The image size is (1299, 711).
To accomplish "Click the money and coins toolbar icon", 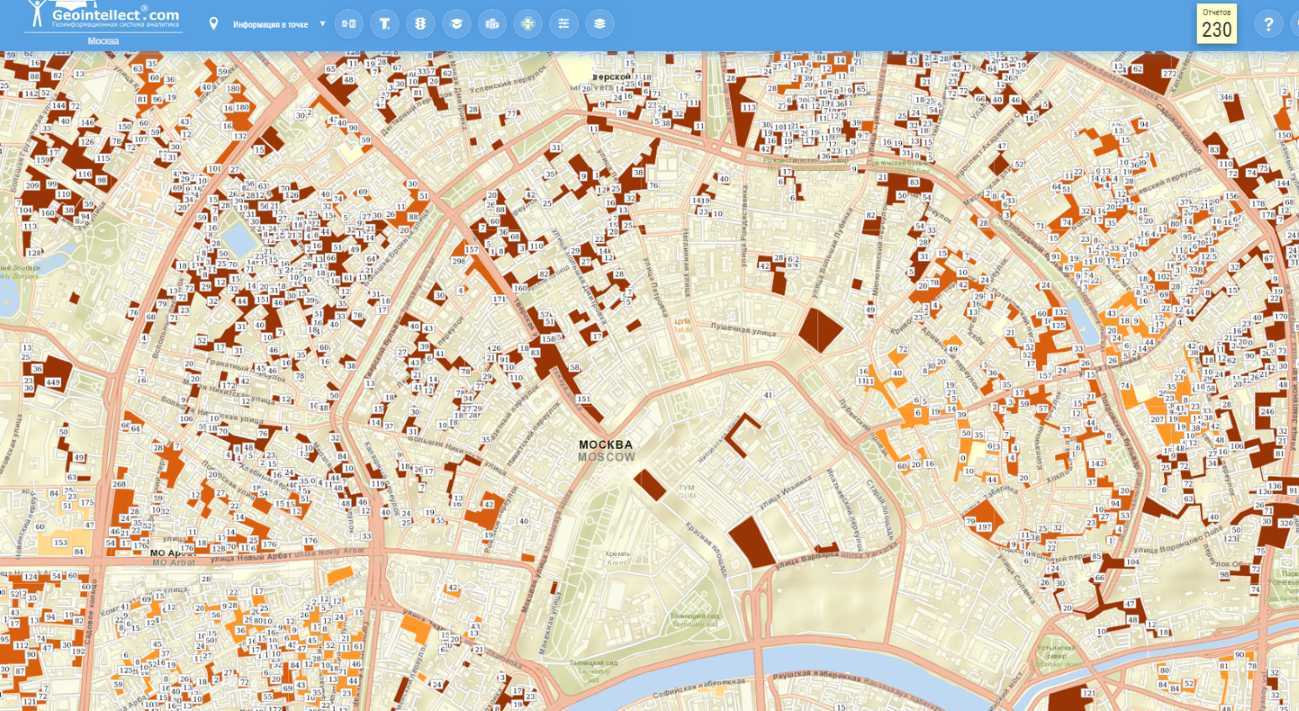I will coord(492,24).
